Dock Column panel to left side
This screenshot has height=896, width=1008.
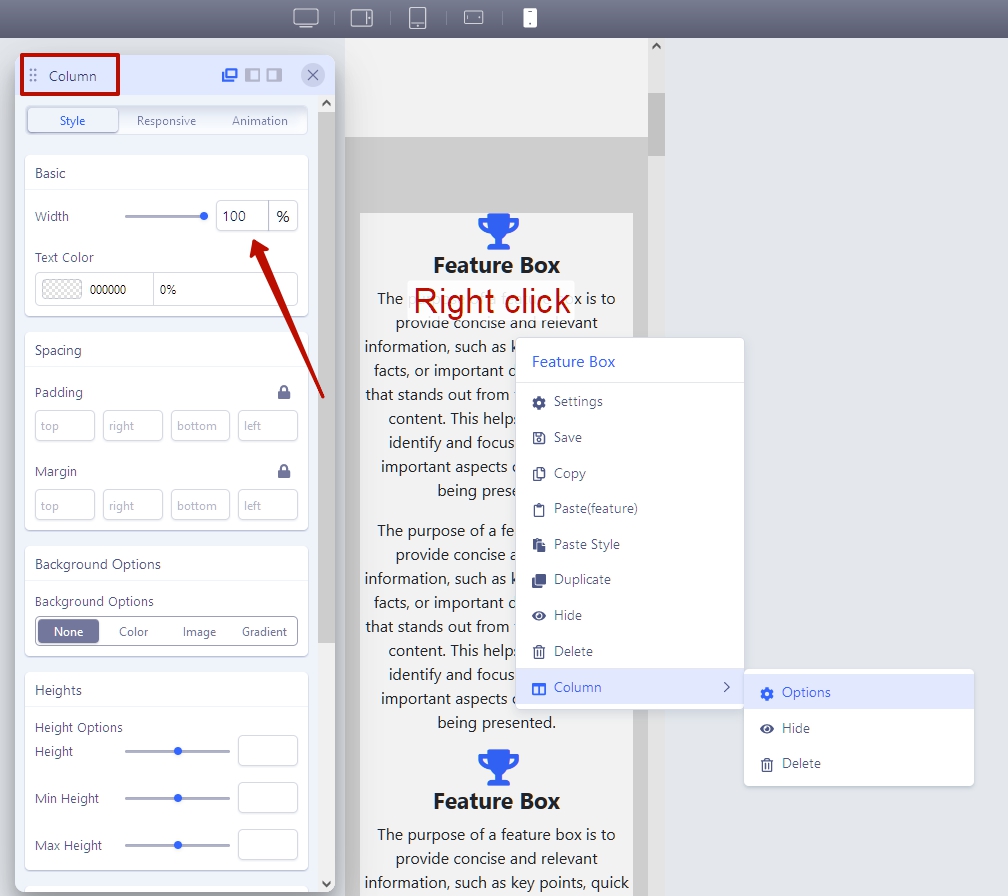pyautogui.click(x=252, y=75)
